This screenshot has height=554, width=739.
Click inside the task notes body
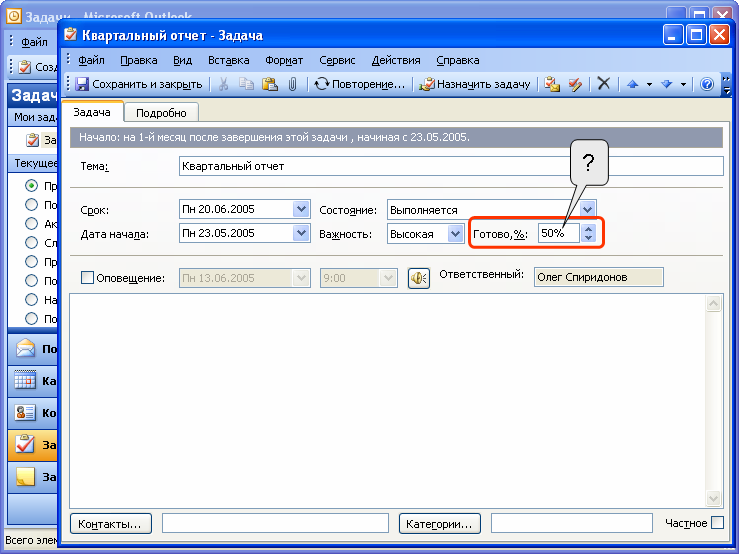tap(388, 401)
